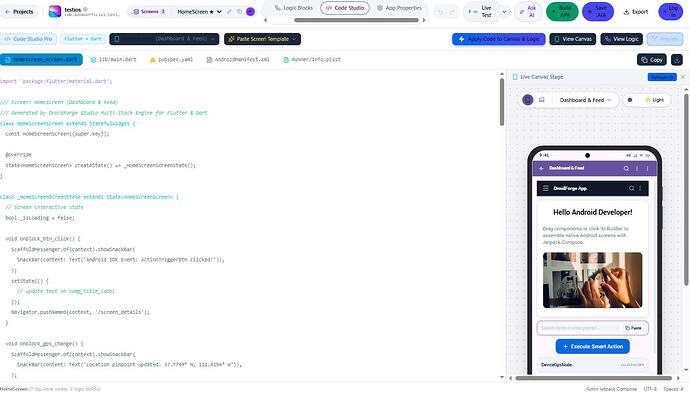
Task: Click the Undo arrow icon
Action: click(x=440, y=12)
